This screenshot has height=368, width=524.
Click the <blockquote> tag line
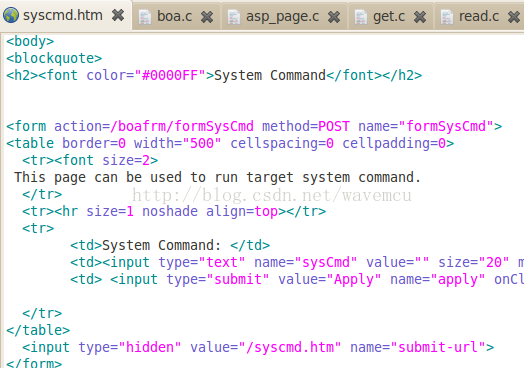pyautogui.click(x=54, y=58)
